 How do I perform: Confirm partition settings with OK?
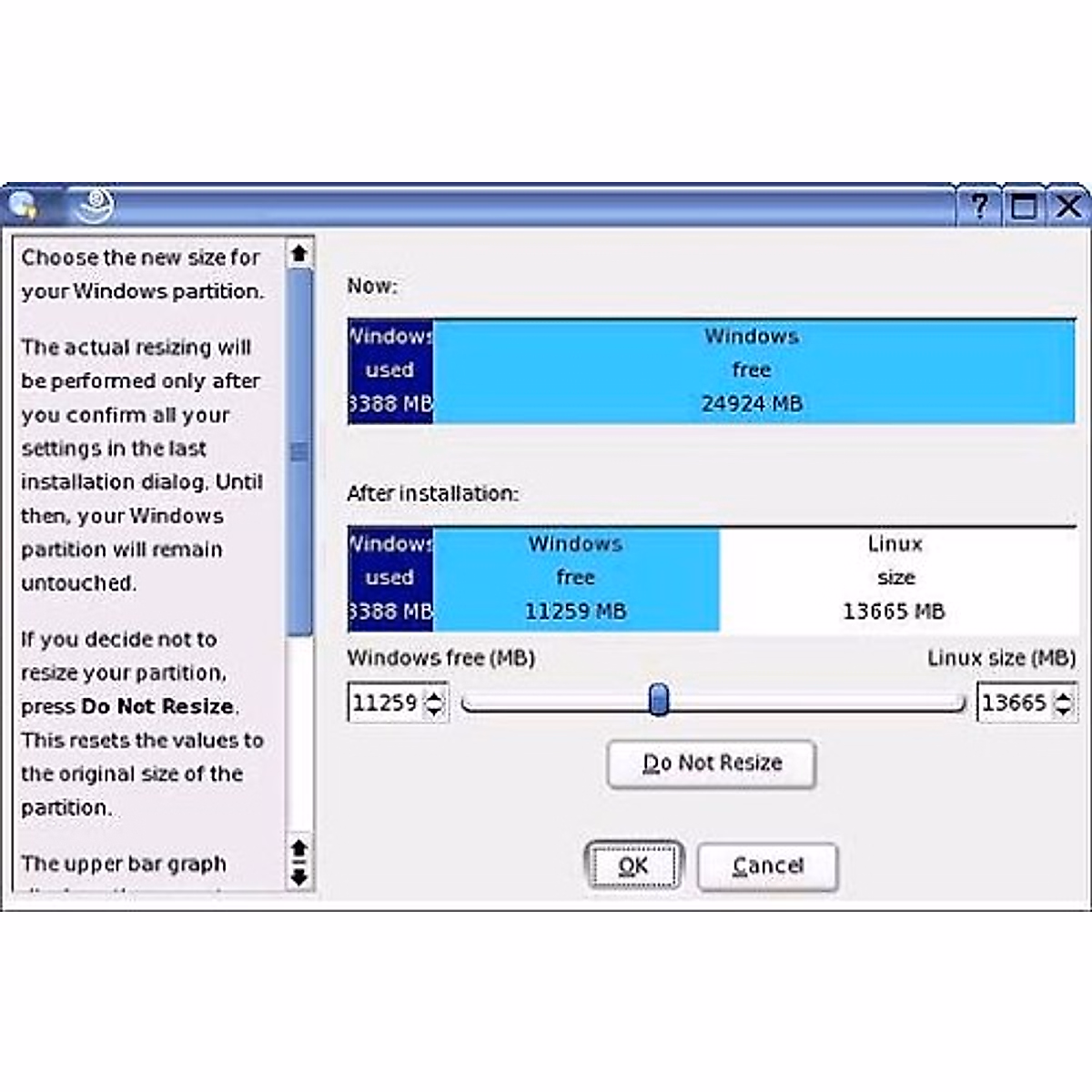[633, 865]
